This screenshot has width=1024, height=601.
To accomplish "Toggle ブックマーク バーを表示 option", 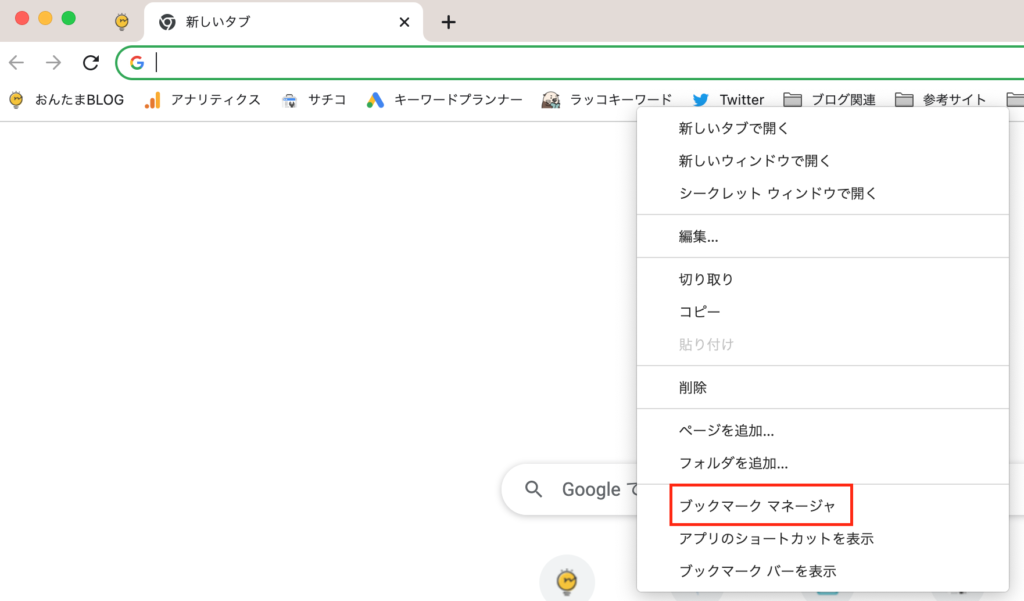I will click(x=823, y=571).
